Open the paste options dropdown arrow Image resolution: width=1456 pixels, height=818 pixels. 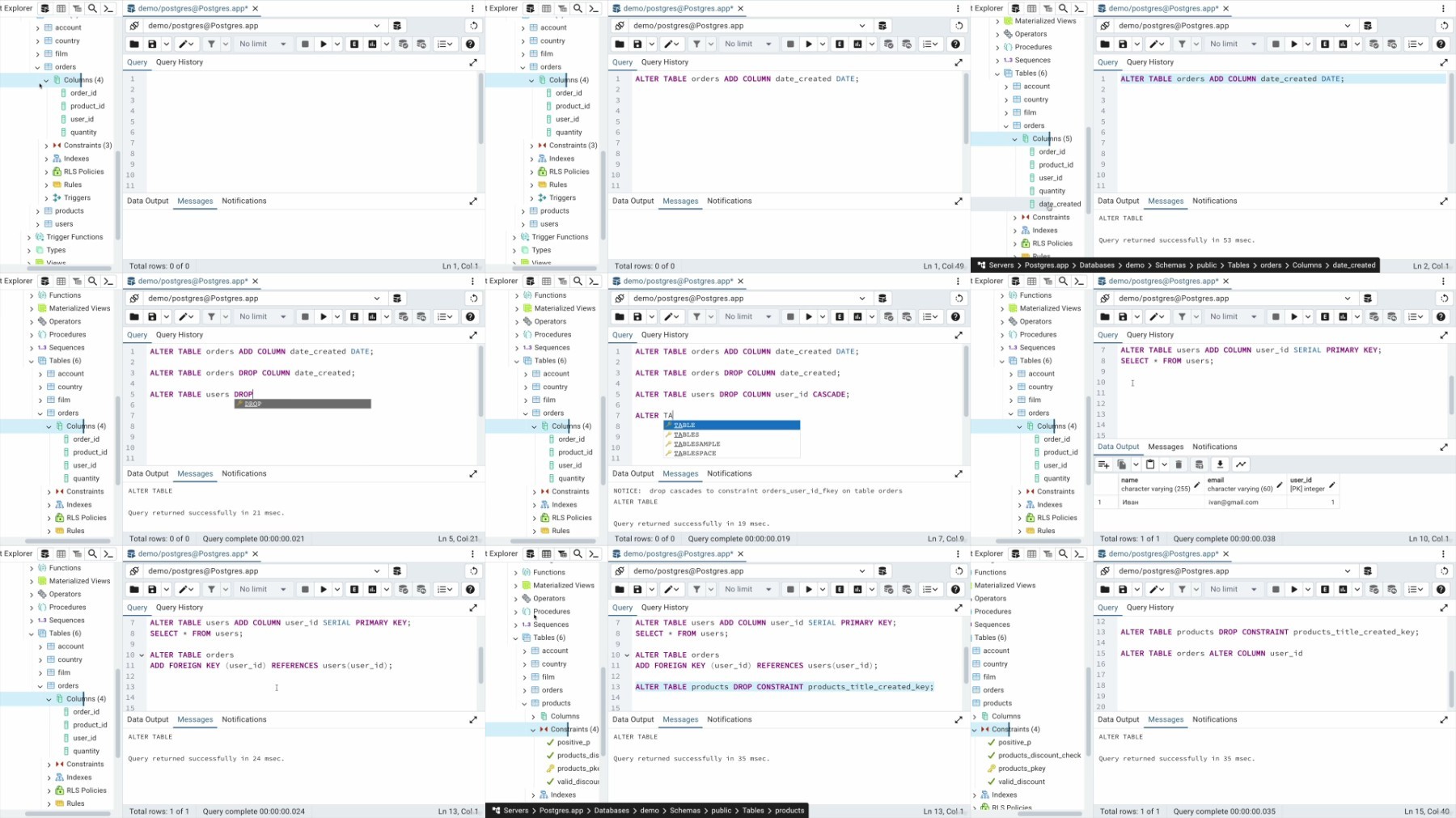[1164, 464]
